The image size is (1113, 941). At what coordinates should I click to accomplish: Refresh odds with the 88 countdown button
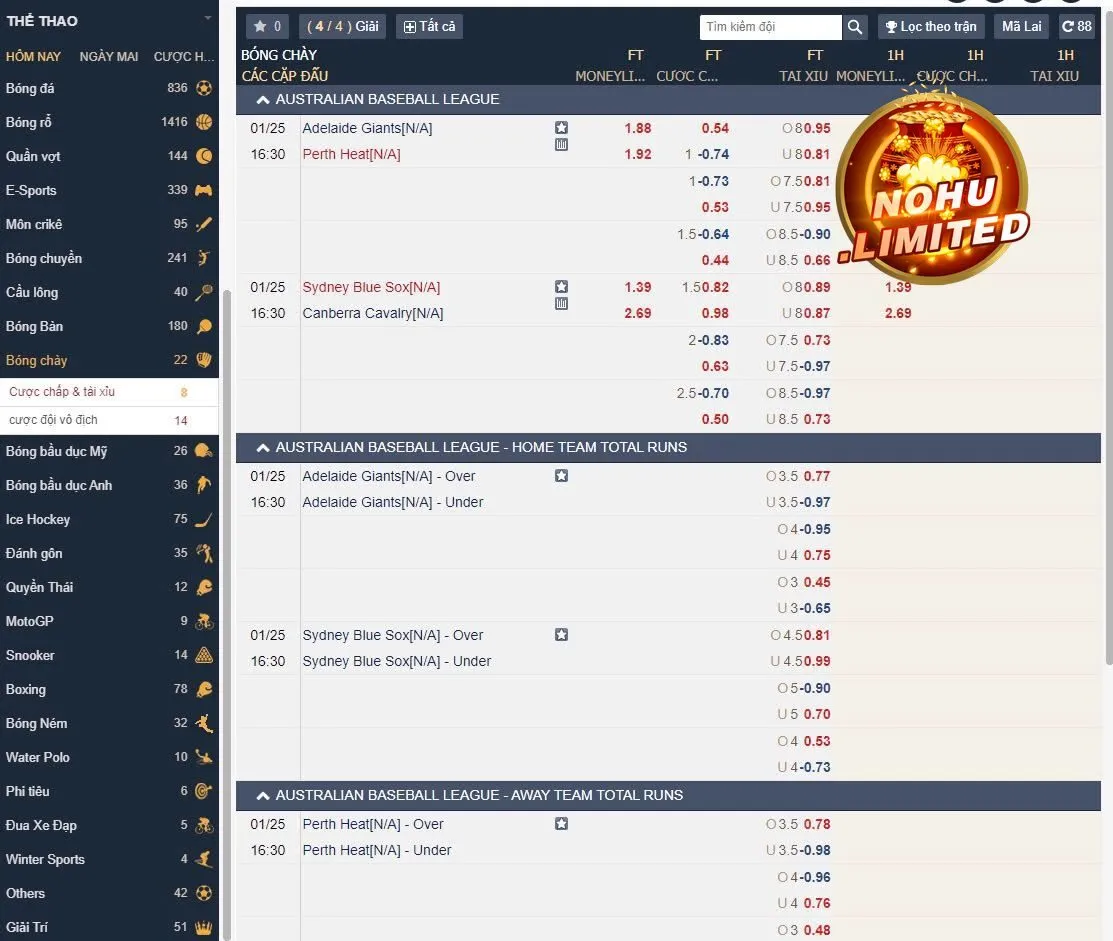[x=1077, y=26]
